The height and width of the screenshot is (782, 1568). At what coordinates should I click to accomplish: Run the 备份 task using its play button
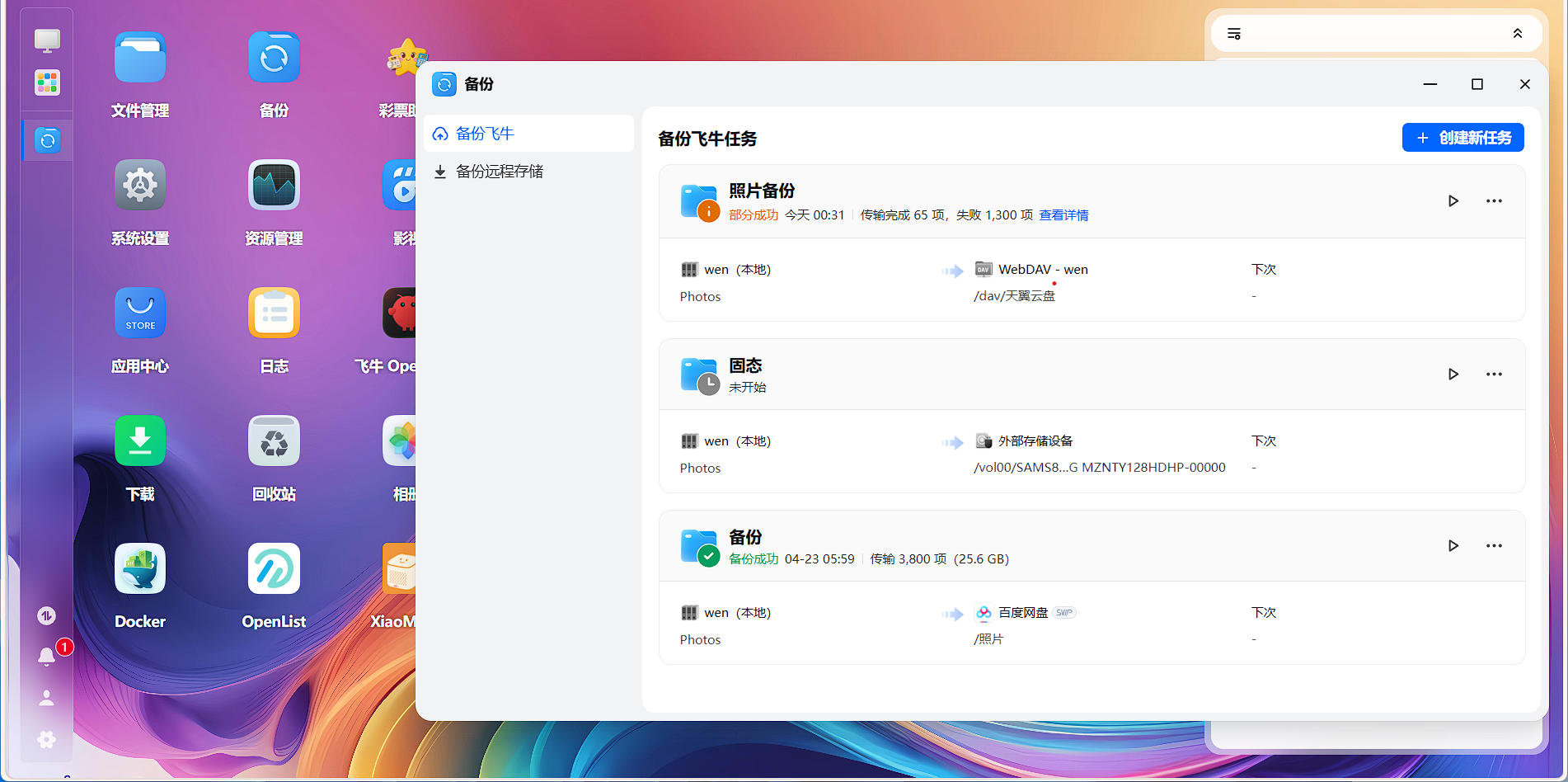1453,545
